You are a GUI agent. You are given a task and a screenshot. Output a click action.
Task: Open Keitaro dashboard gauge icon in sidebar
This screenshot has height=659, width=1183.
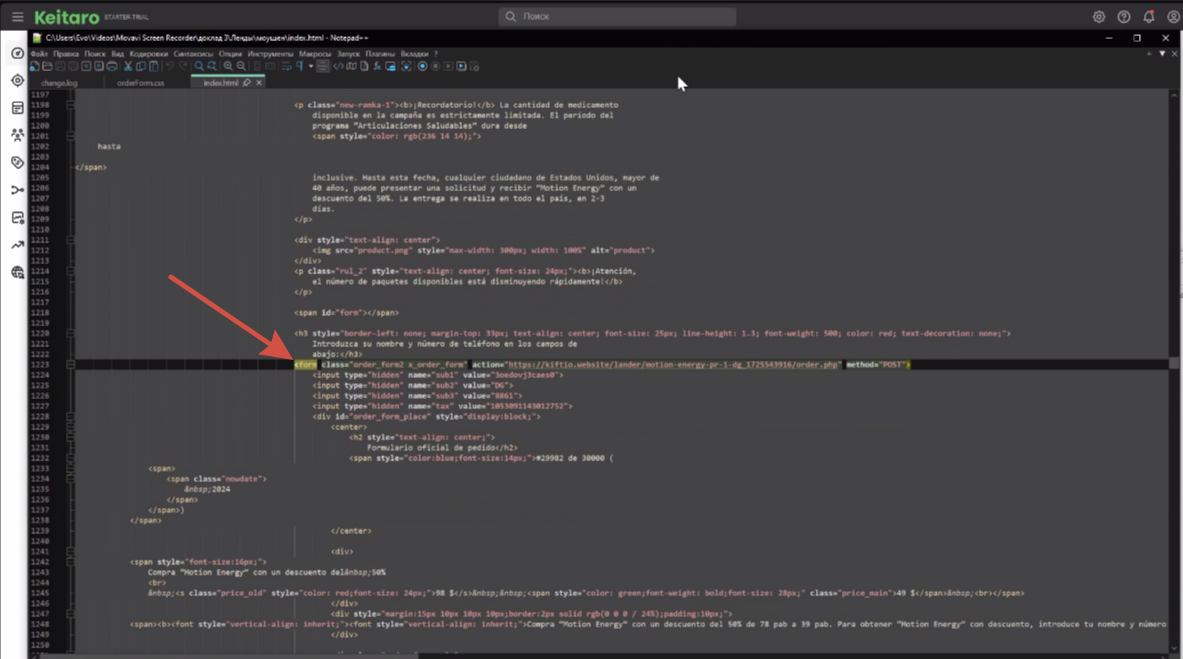click(17, 53)
